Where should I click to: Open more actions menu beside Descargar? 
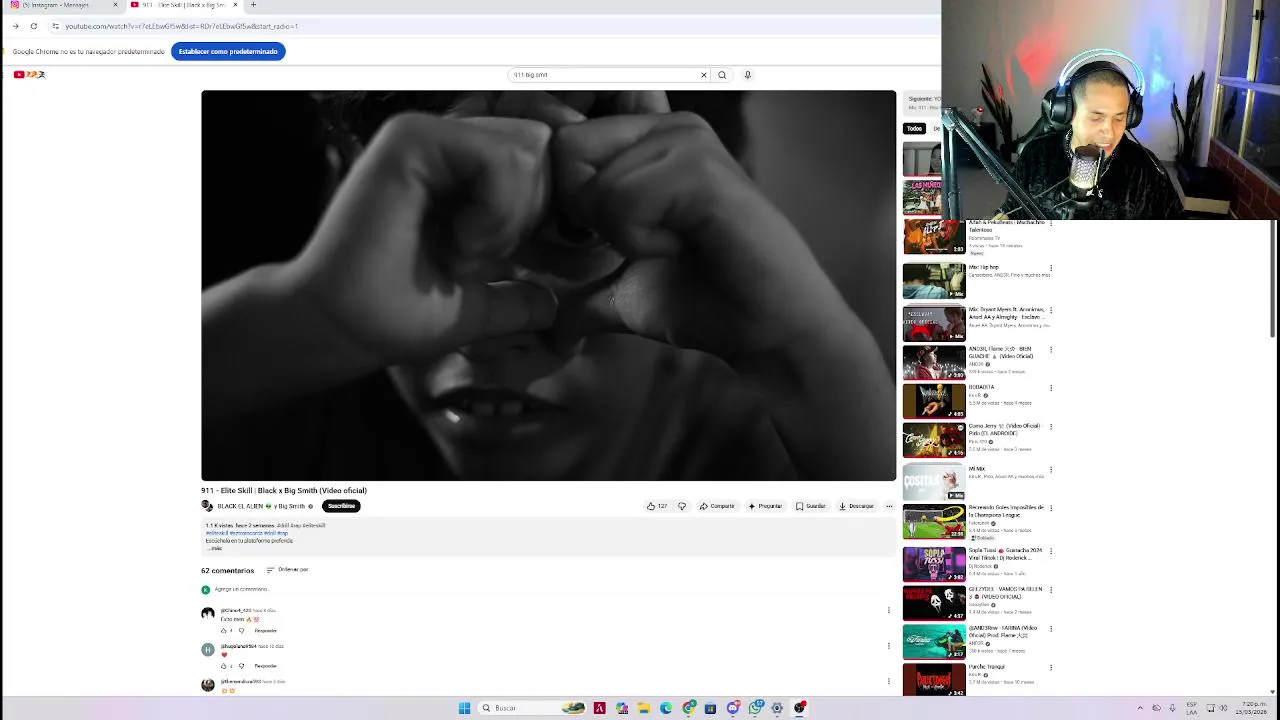(889, 506)
